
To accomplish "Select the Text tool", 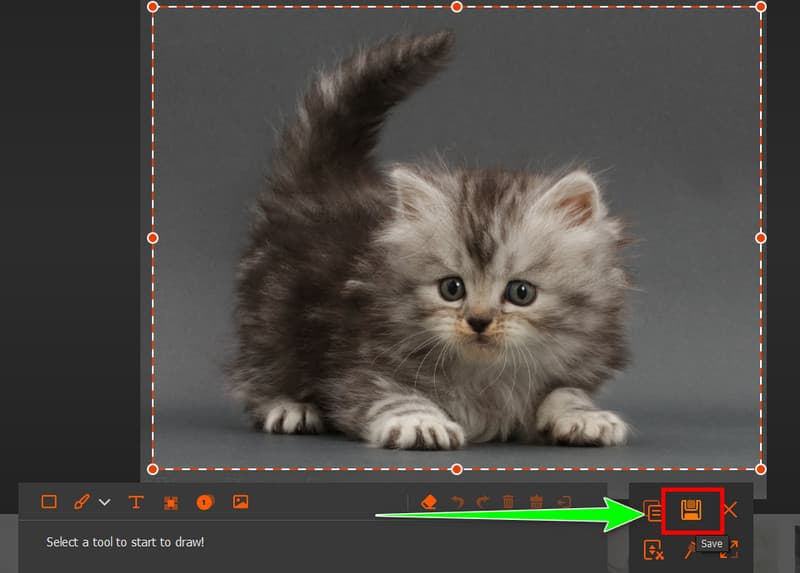I will pos(136,502).
